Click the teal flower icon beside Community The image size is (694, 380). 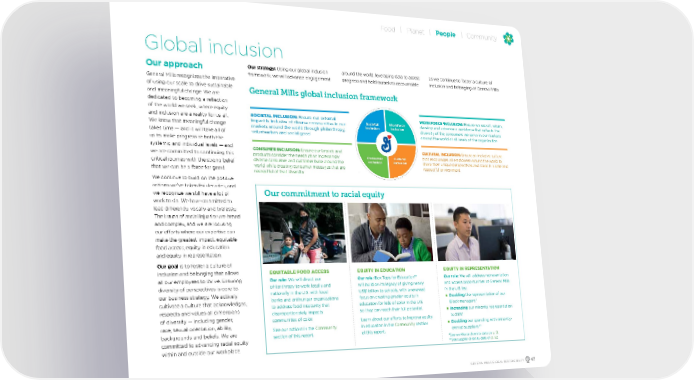tap(509, 39)
